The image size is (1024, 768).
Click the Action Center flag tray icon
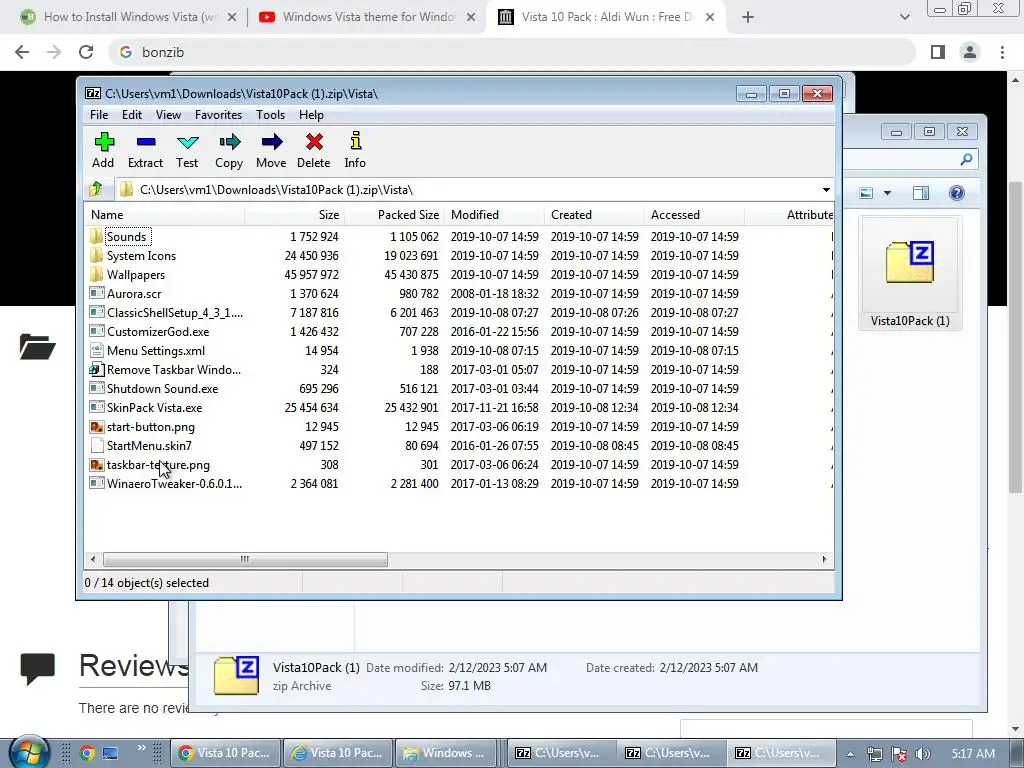899,754
